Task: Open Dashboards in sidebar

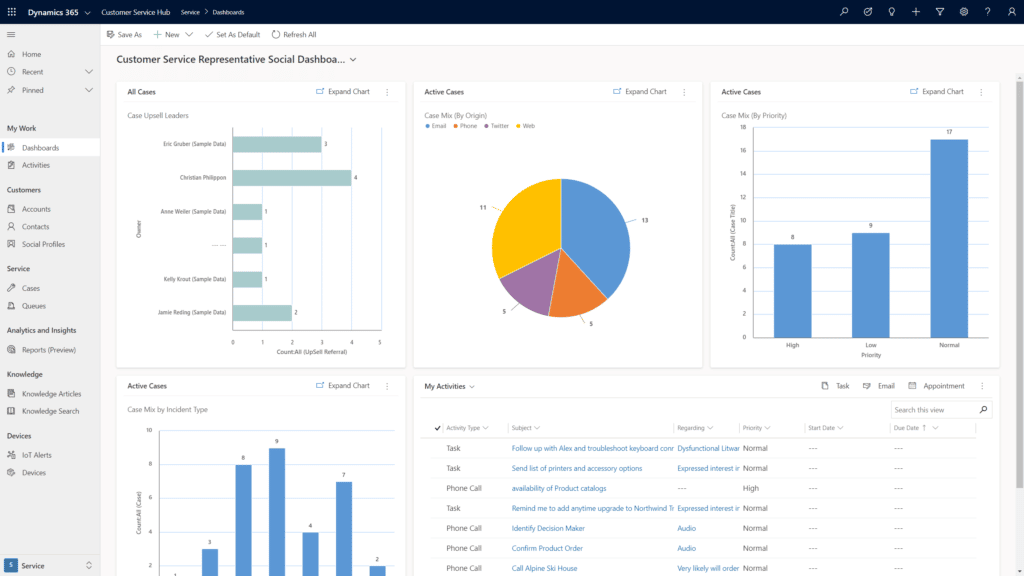Action: pyautogui.click(x=50, y=148)
